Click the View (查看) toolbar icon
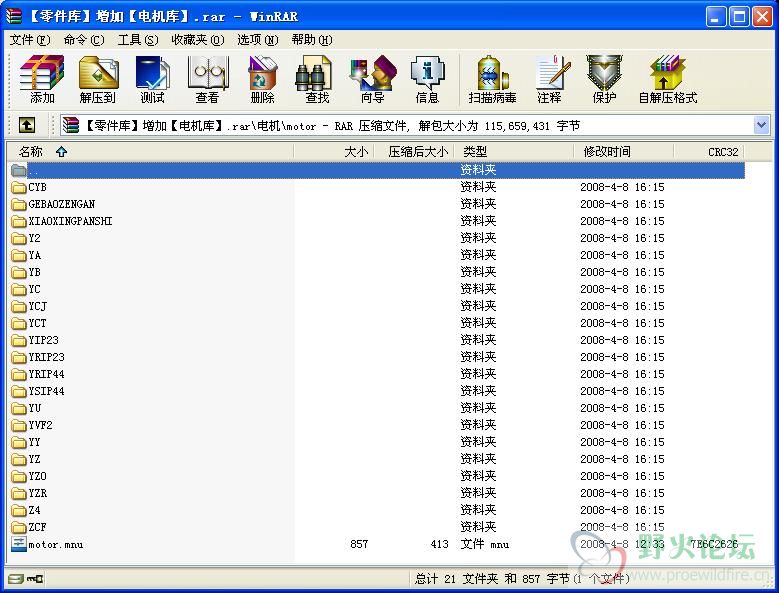 coord(207,79)
